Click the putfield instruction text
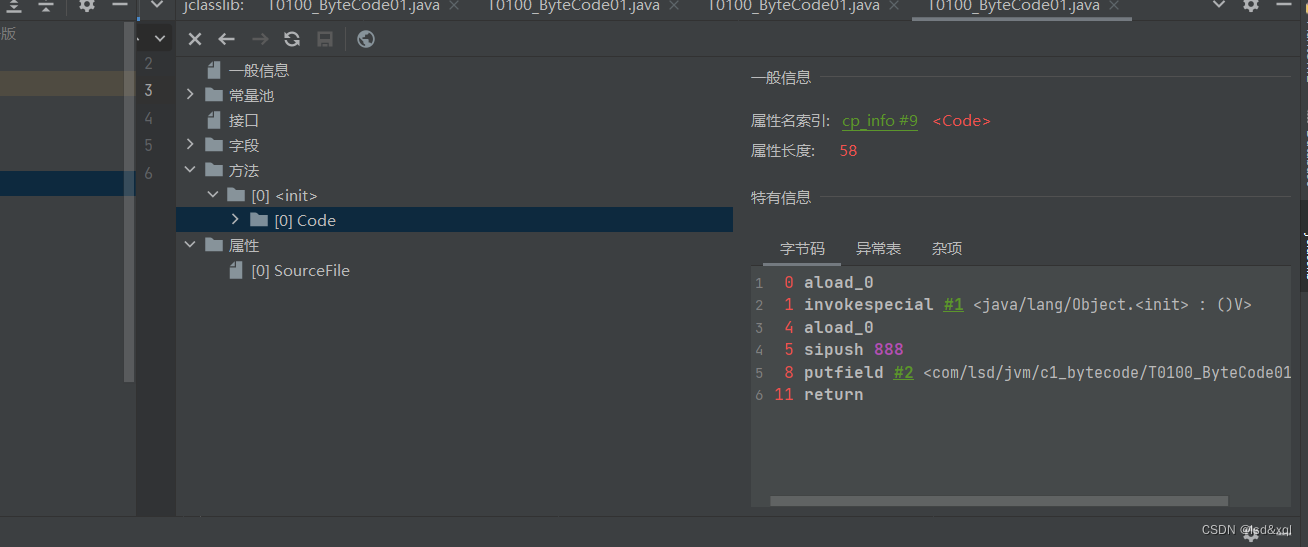The width and height of the screenshot is (1308, 547). (x=843, y=373)
